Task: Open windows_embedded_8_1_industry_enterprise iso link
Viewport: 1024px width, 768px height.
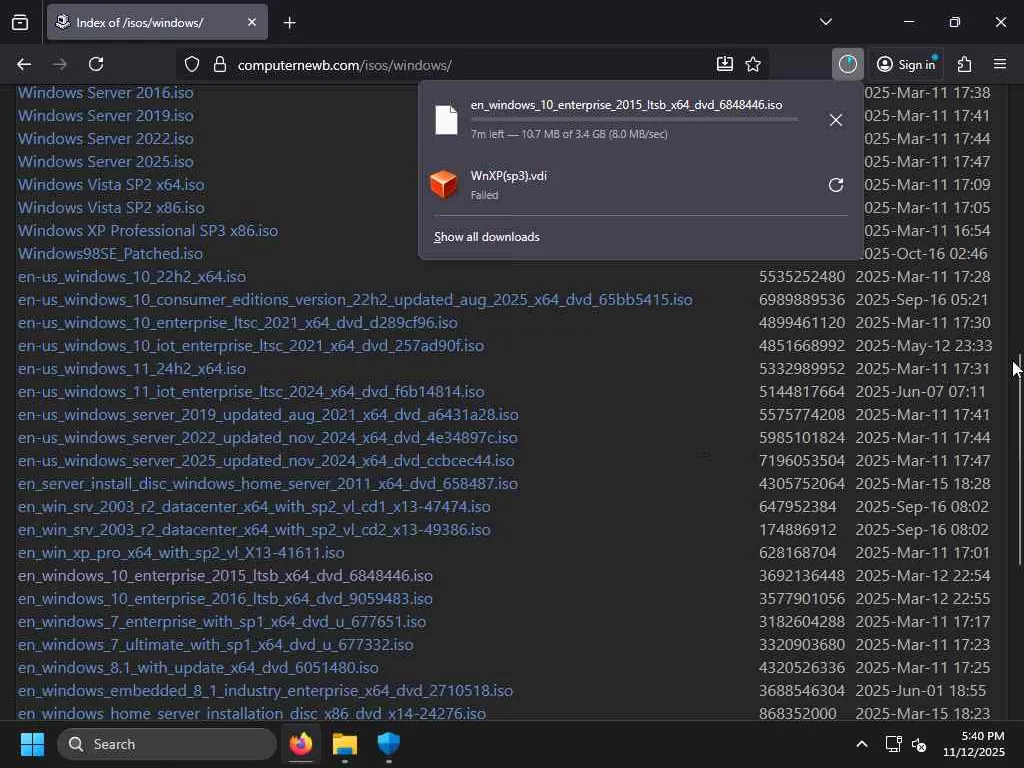Action: point(265,691)
